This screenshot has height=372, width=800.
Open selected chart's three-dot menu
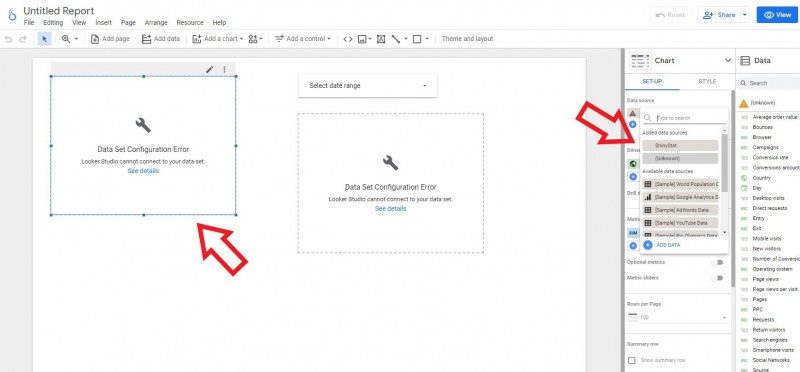pyautogui.click(x=224, y=69)
